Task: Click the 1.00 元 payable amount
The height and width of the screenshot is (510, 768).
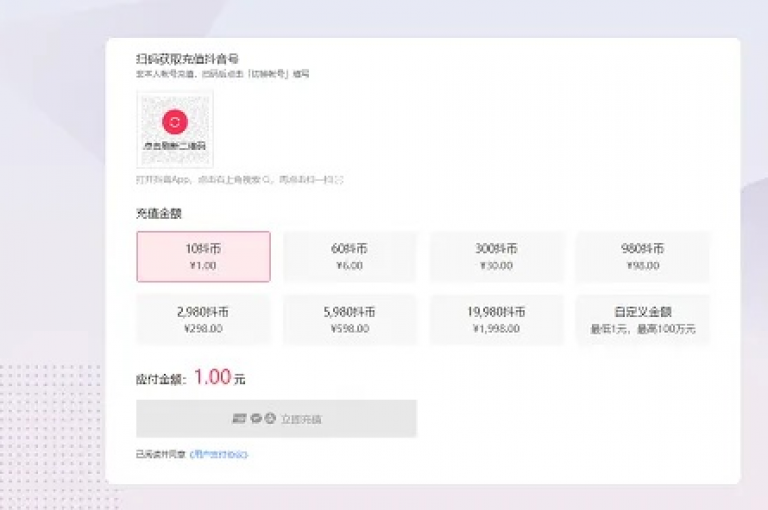Action: (219, 377)
